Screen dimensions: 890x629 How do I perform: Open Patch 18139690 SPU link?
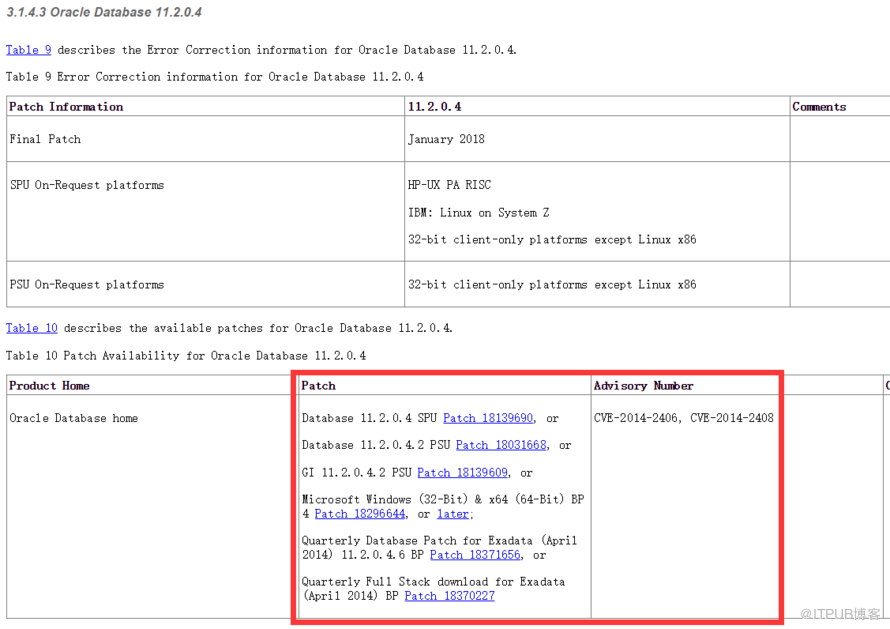pos(488,418)
